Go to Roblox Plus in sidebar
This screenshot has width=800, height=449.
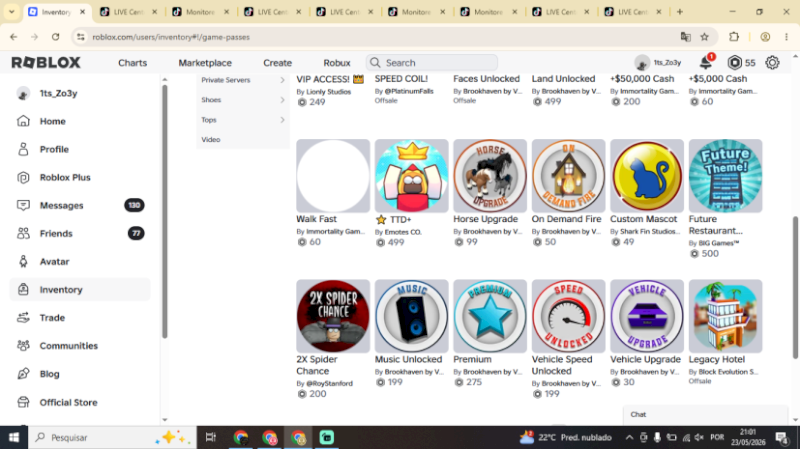(65, 178)
